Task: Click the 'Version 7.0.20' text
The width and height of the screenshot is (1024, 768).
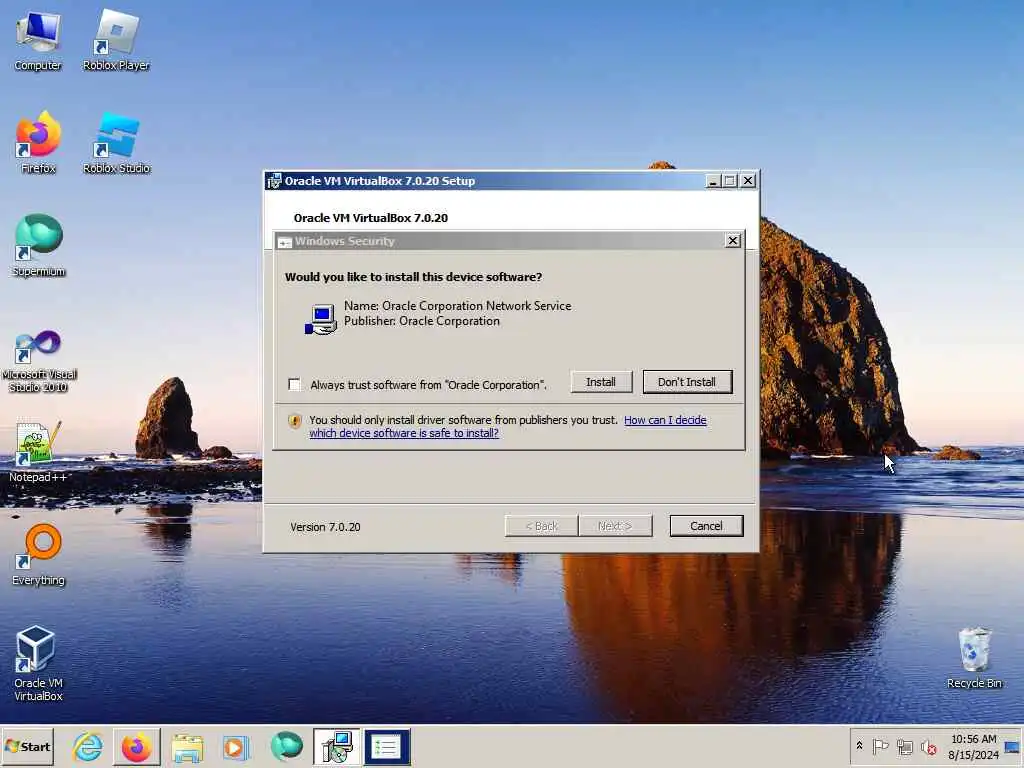Action: pos(325,527)
